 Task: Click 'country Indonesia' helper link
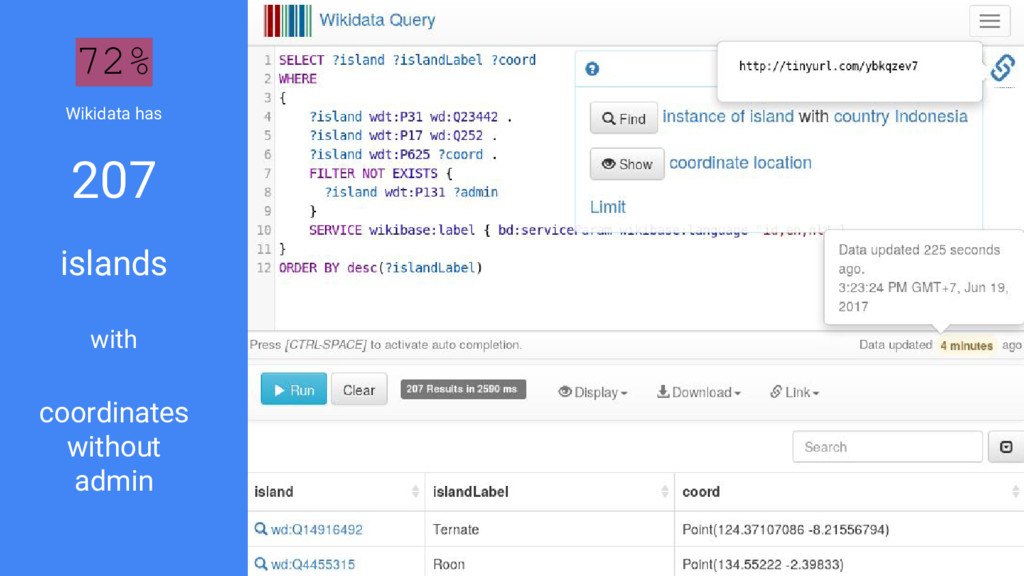click(900, 116)
